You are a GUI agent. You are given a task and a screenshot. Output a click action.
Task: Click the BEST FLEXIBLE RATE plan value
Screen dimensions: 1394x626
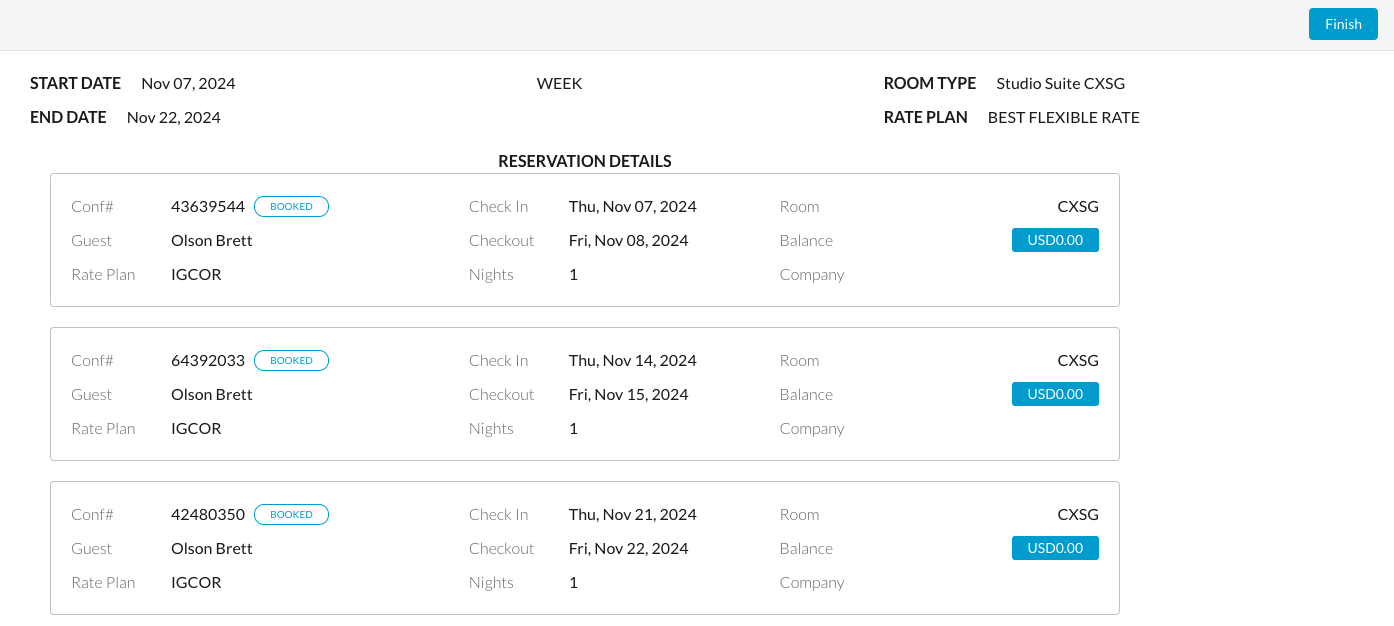[x=1063, y=117]
